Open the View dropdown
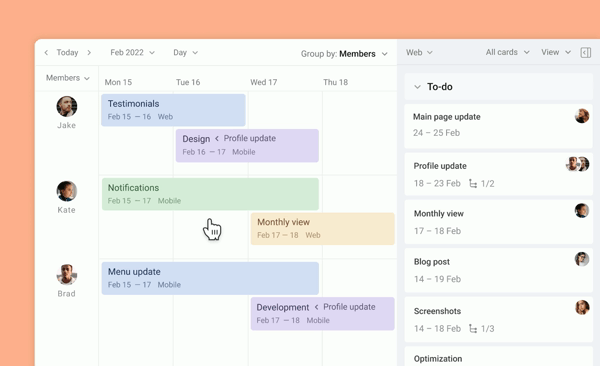The width and height of the screenshot is (600, 366). pyautogui.click(x=556, y=52)
